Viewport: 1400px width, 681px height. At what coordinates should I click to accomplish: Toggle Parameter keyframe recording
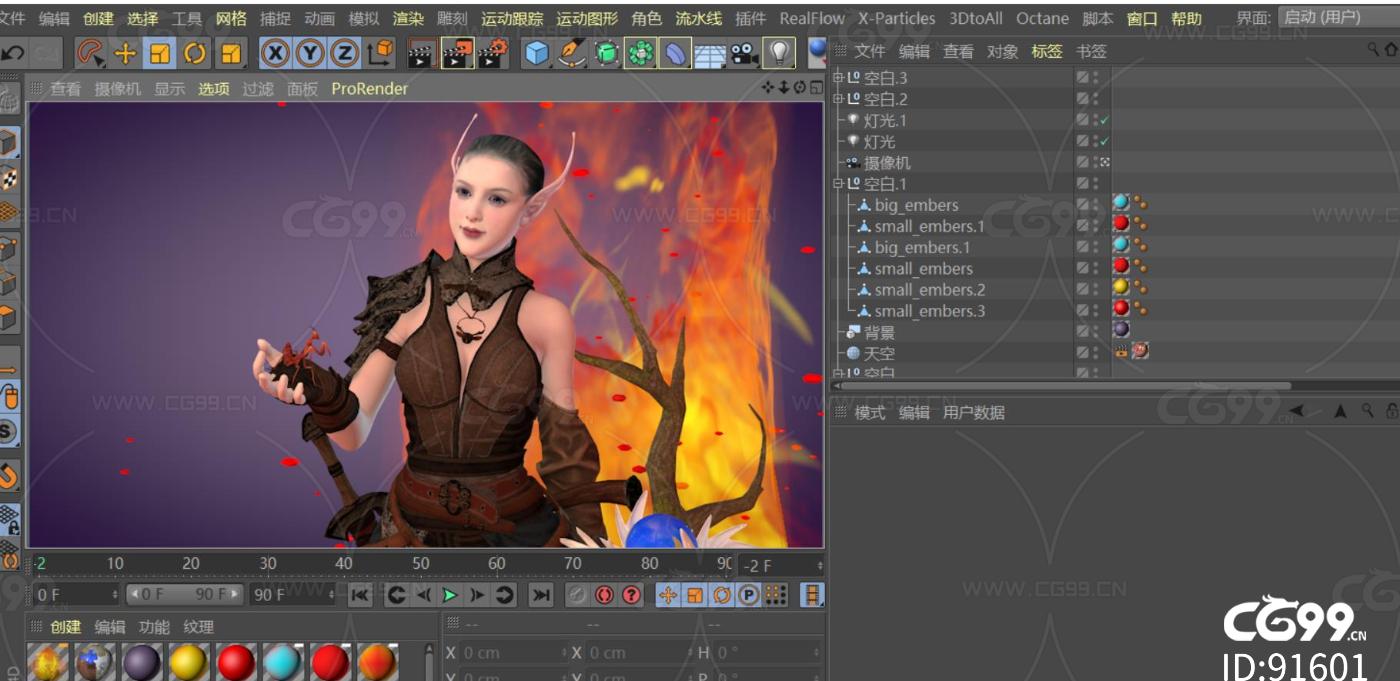click(x=748, y=595)
